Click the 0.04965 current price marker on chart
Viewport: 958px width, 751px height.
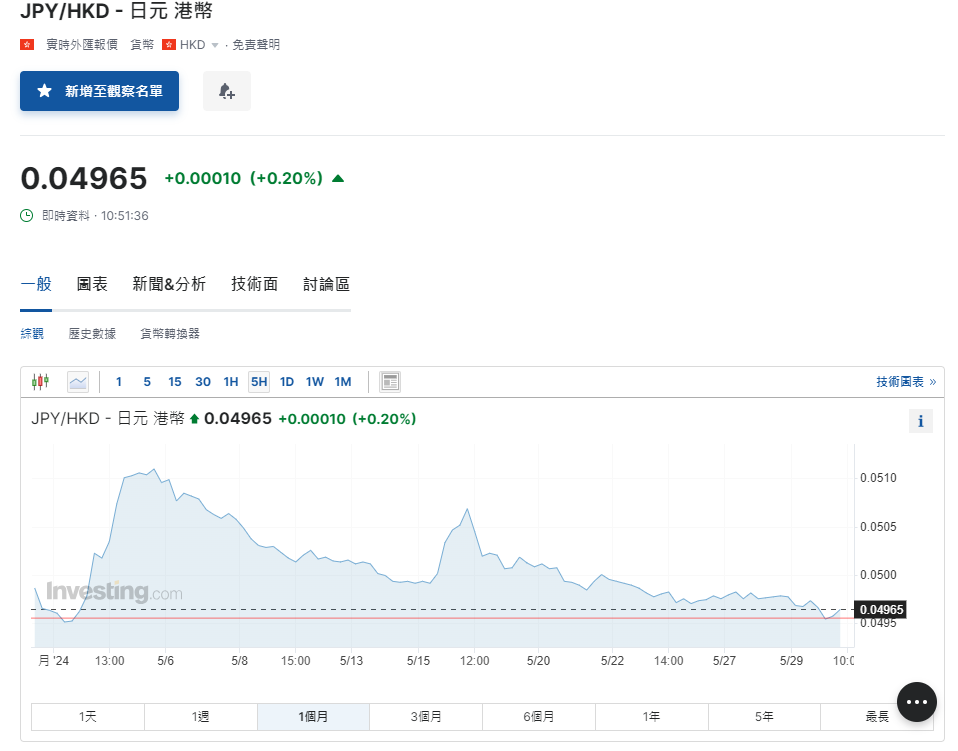click(880, 609)
